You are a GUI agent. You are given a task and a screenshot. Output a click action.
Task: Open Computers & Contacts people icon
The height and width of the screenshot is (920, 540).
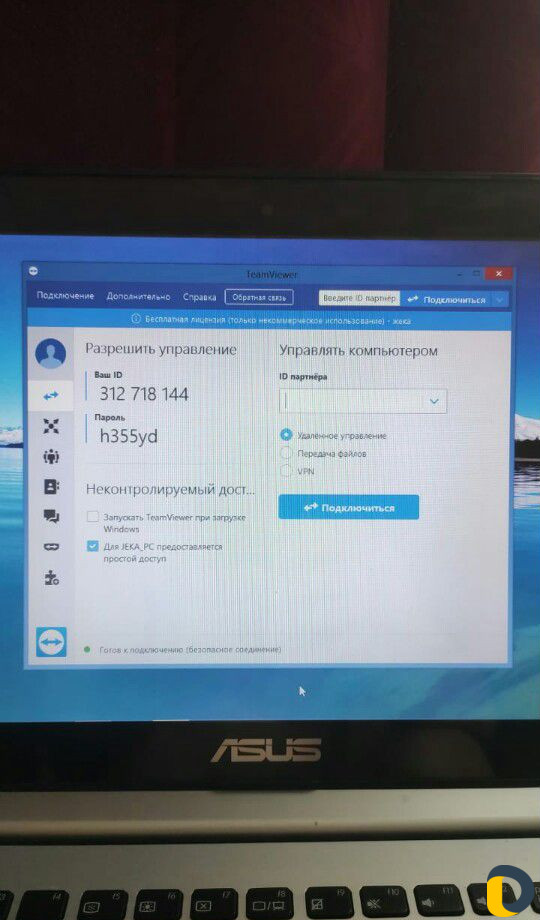point(51,456)
